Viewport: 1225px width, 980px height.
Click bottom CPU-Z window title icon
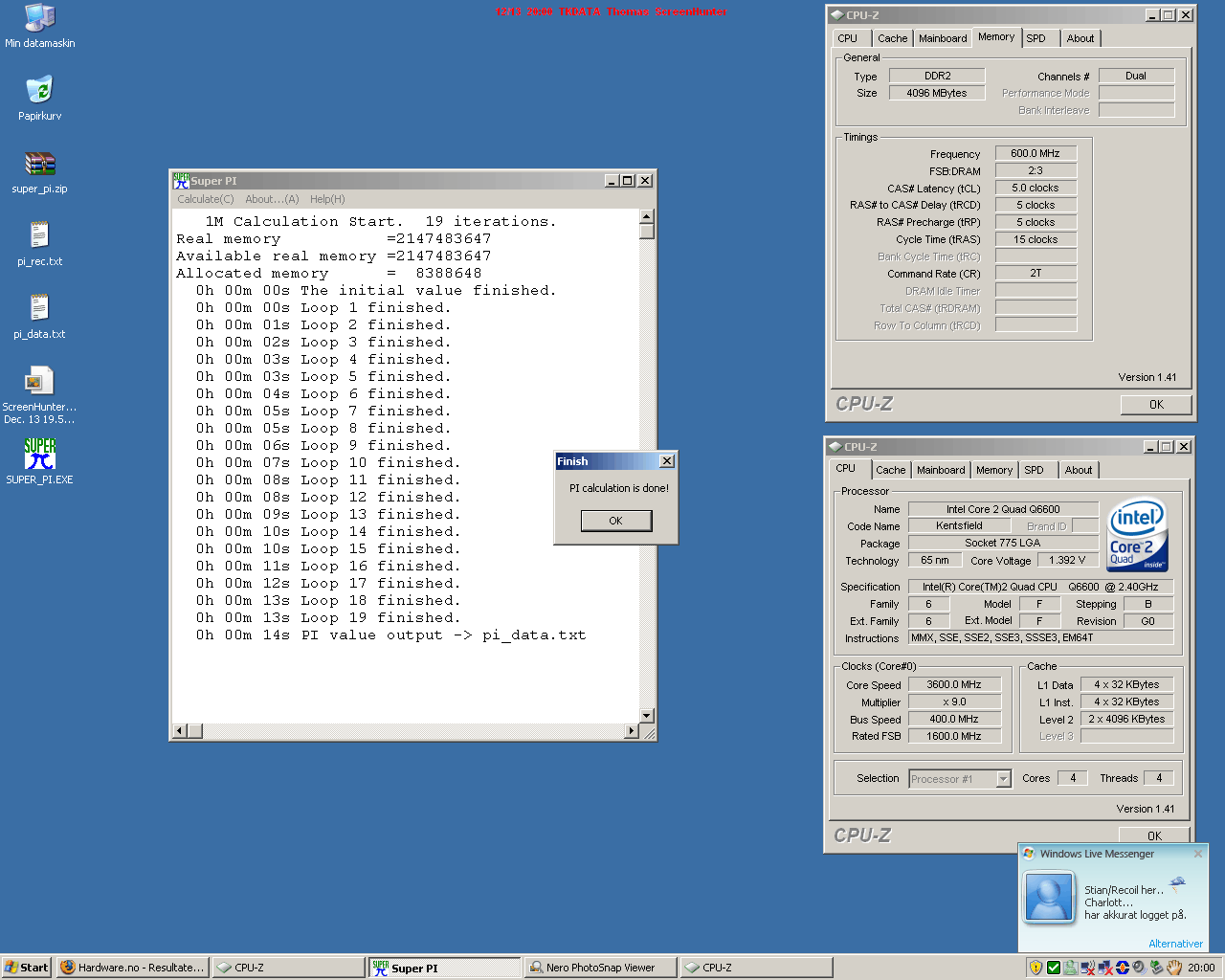point(835,446)
